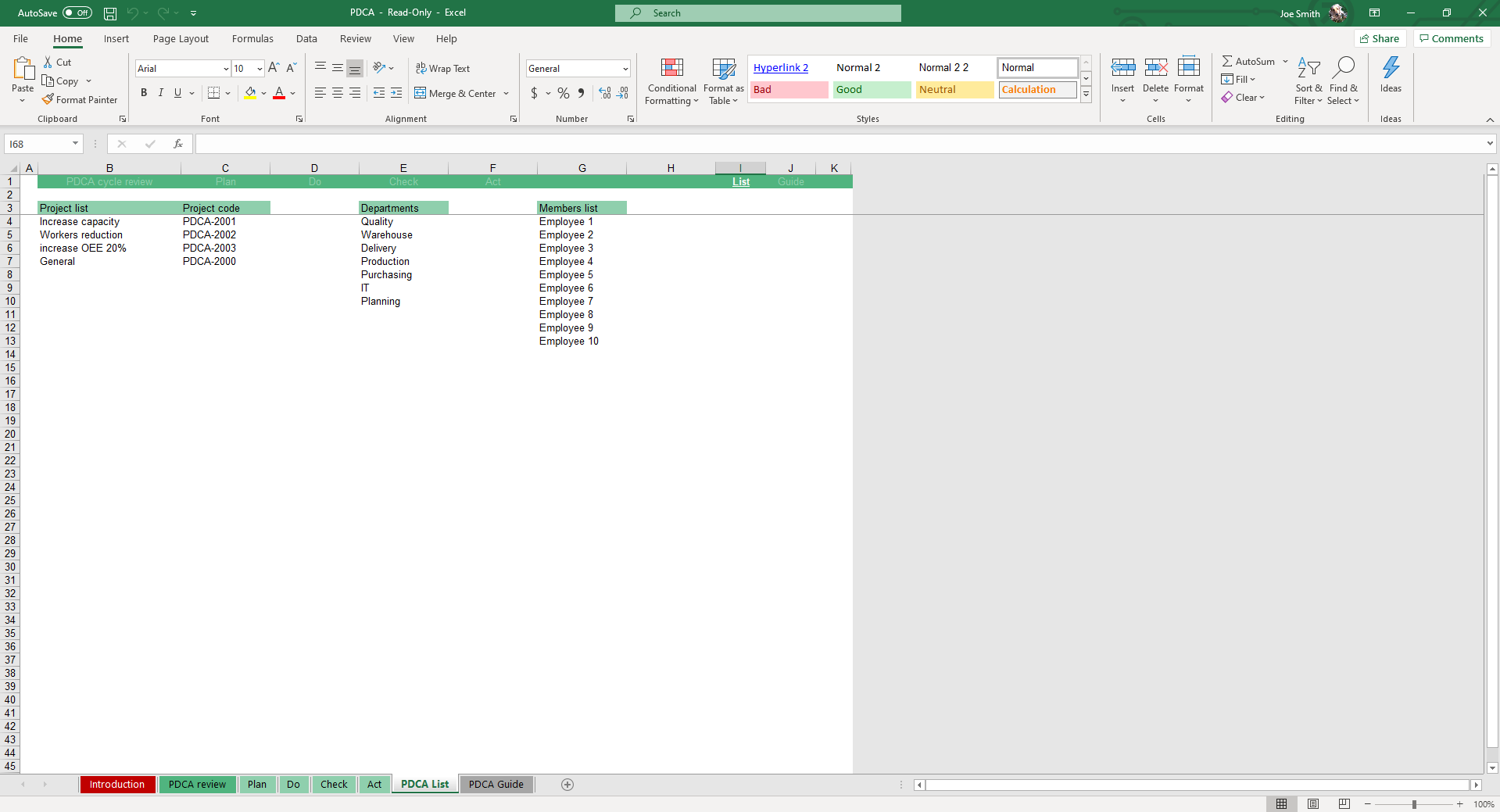Toggle AutoSave switch
1500x812 pixels.
(77, 13)
